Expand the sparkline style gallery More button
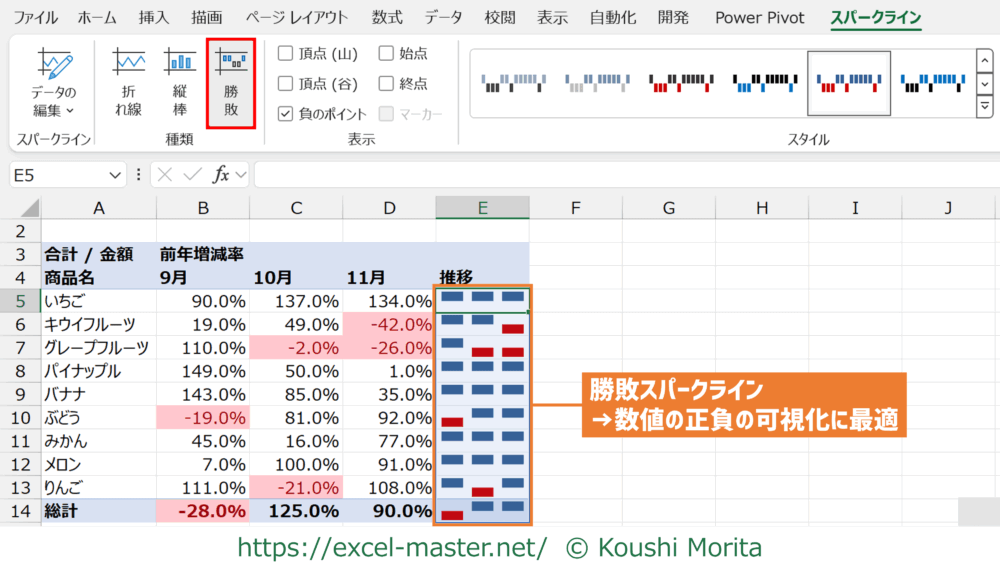Viewport: 1000px width, 563px height. 984,105
